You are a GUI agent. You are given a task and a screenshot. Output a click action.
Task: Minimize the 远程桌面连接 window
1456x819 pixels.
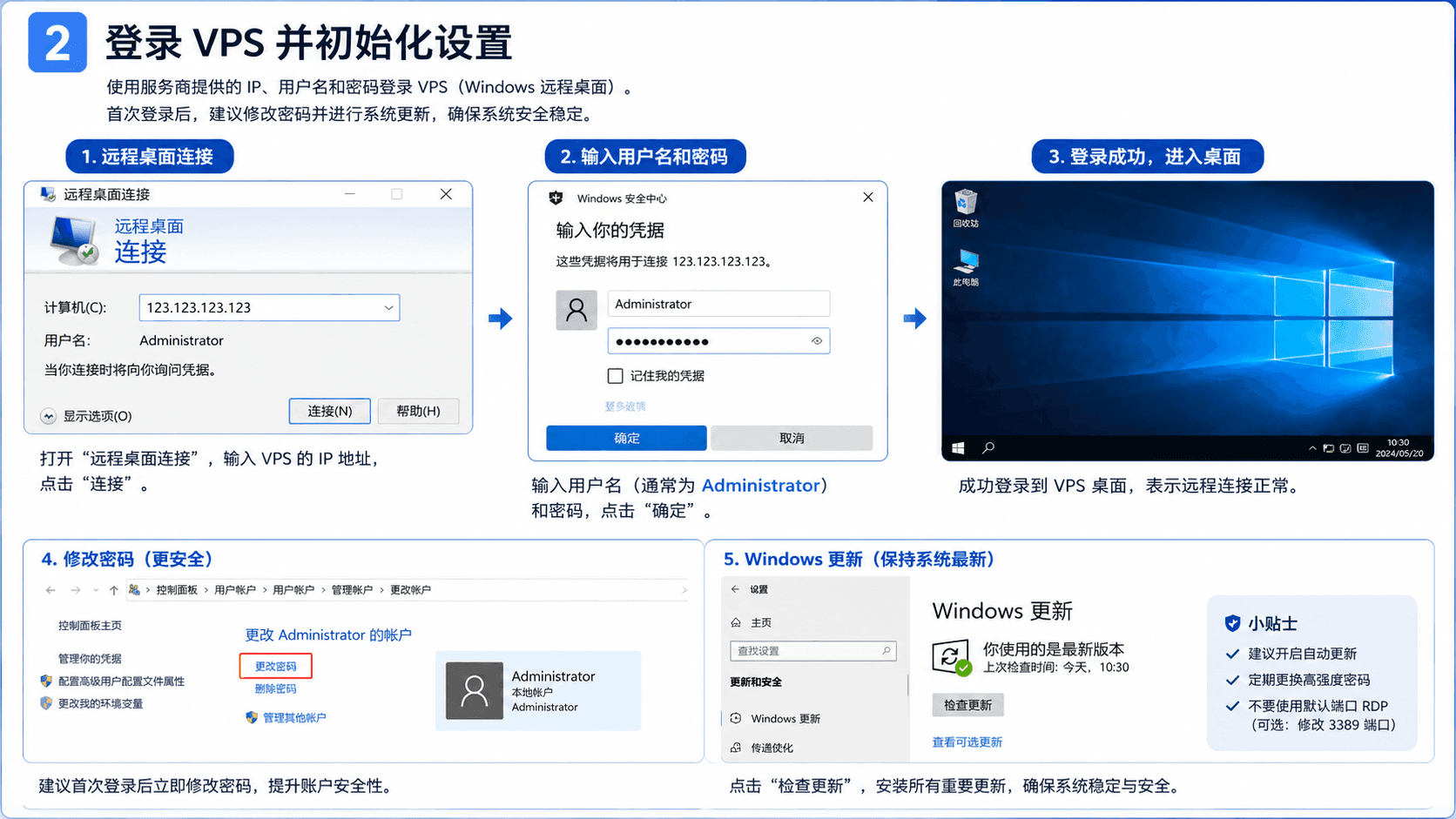349,194
